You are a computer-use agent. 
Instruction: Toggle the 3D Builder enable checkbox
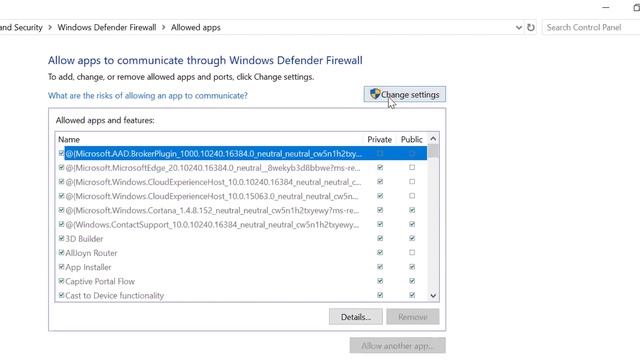coord(61,238)
